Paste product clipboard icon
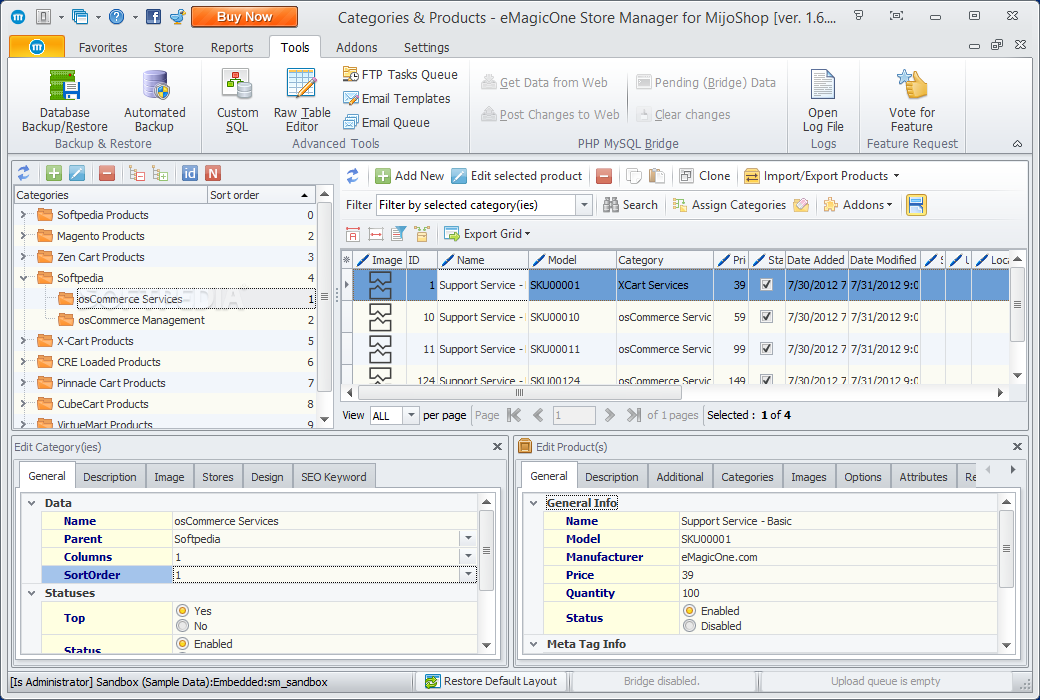The height and width of the screenshot is (700, 1040). (657, 176)
